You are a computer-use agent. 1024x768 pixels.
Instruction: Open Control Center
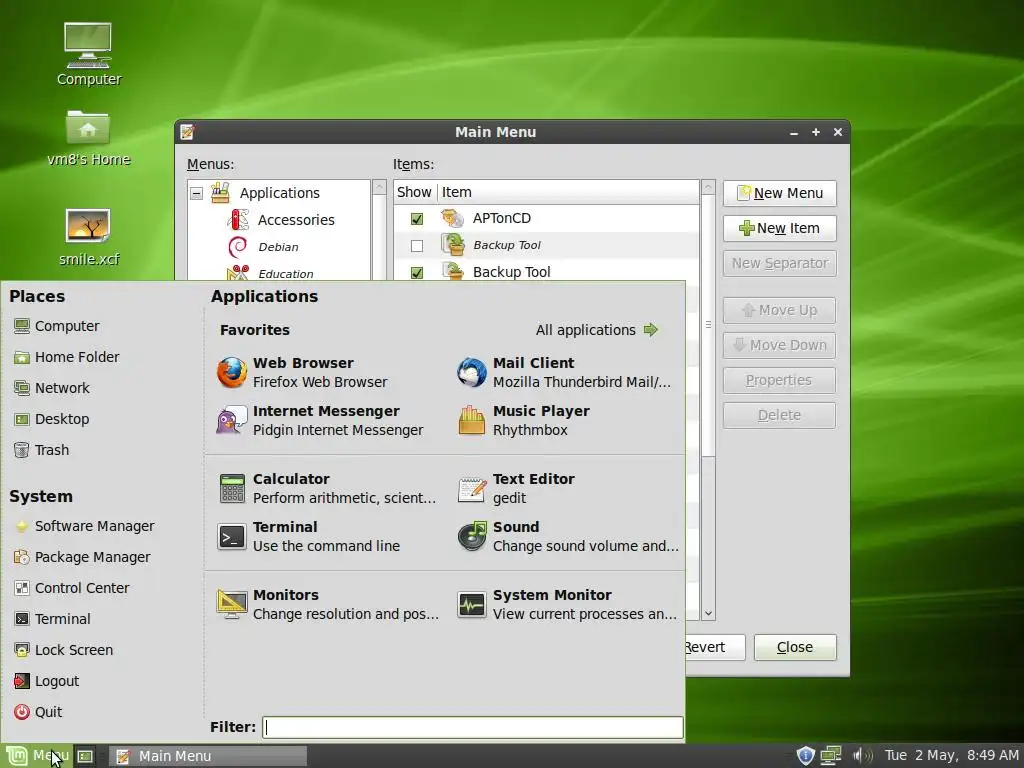pyautogui.click(x=72, y=588)
